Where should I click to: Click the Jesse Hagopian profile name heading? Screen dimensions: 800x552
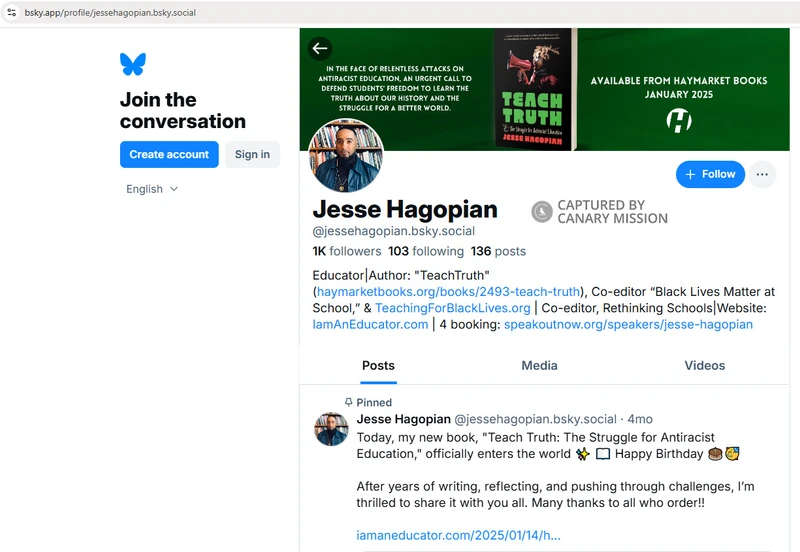click(x=405, y=210)
